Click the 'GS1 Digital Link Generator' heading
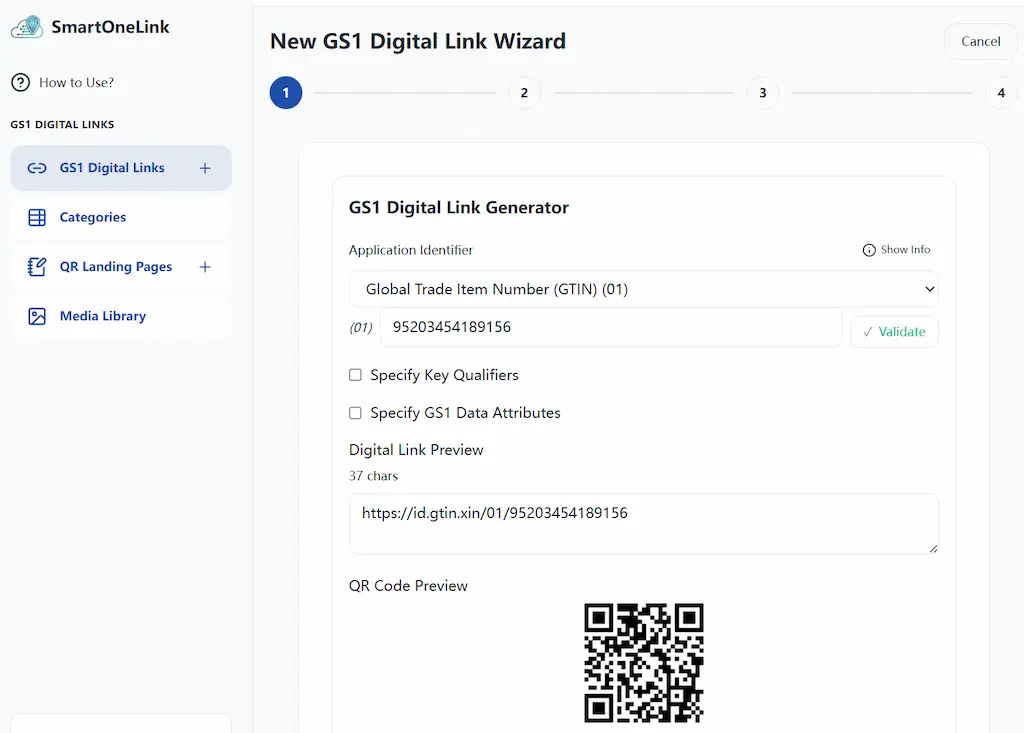This screenshot has width=1024, height=733. tap(458, 207)
